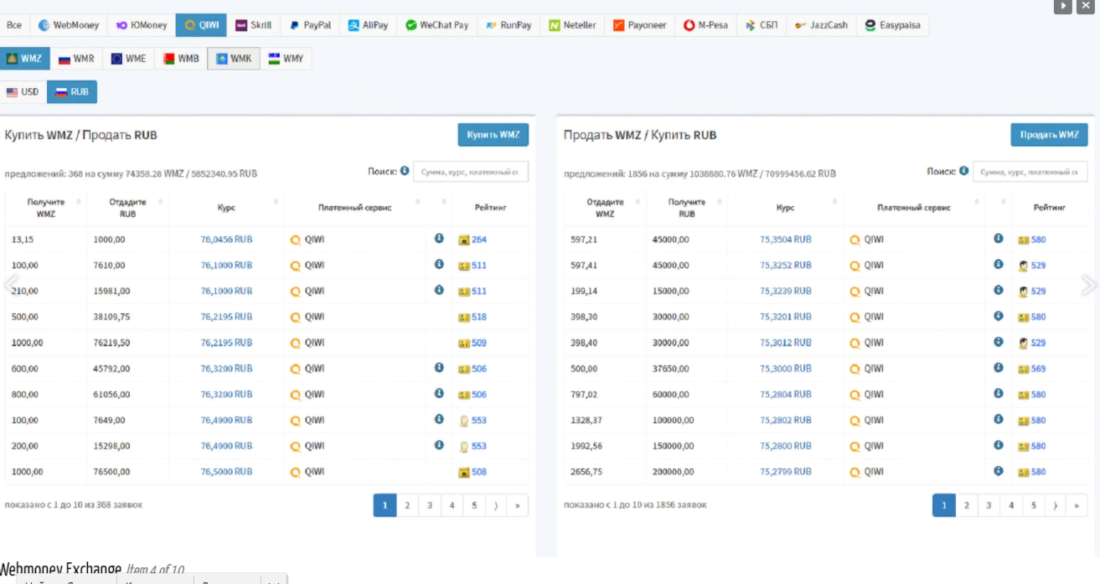Click the next slide arrow at the right edge
The height and width of the screenshot is (584, 1100).
click(1088, 286)
